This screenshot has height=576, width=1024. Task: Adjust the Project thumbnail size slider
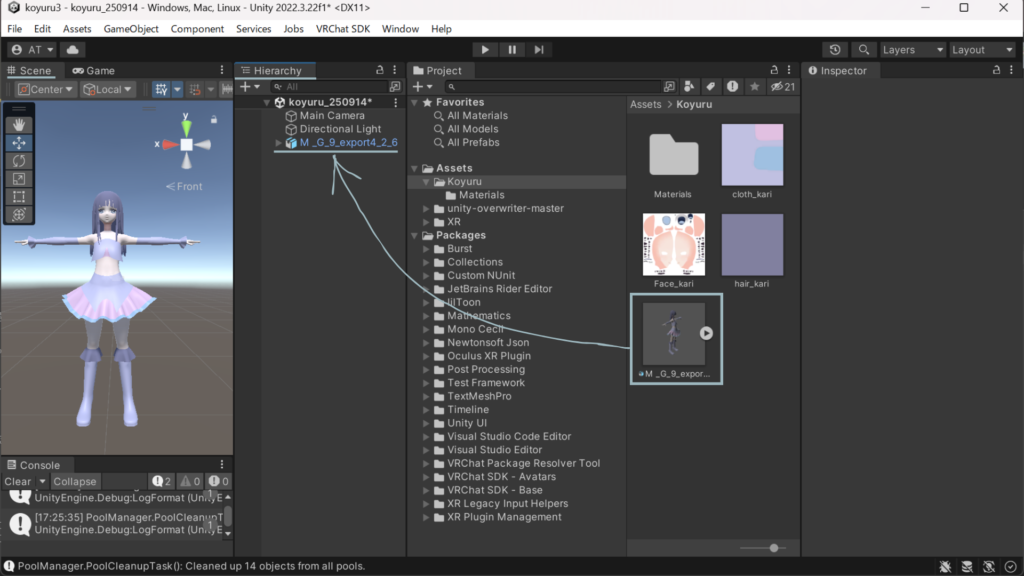click(x=773, y=548)
